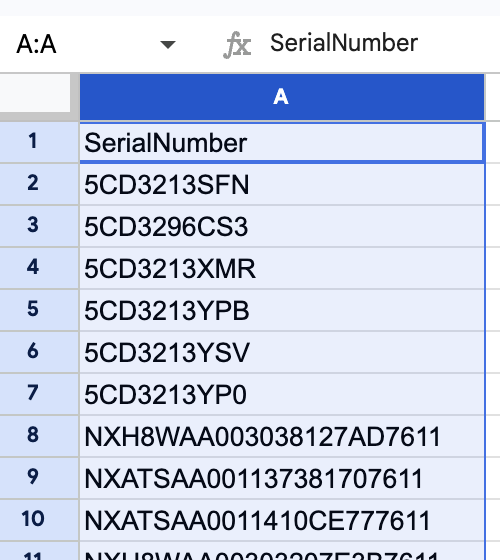This screenshot has height=560, width=500.
Task: Click the SerialNumber cell in row 1
Action: pos(282,142)
